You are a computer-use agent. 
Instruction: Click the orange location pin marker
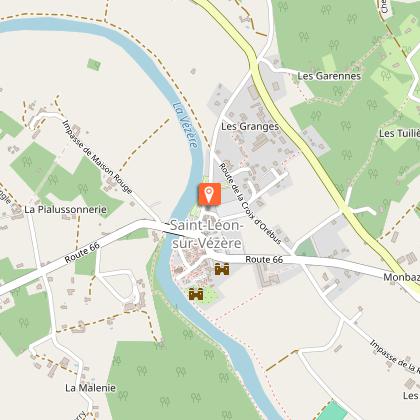(209, 194)
